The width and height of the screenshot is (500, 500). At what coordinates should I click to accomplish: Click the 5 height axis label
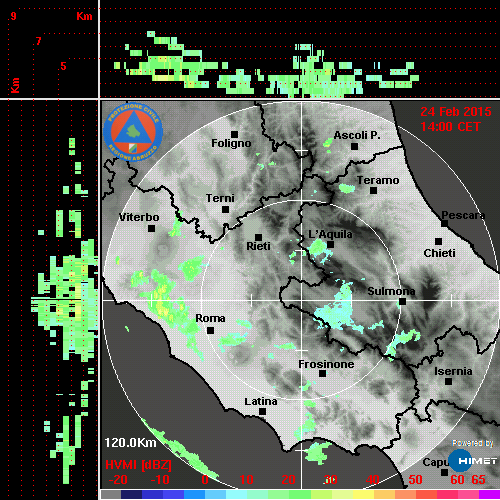63,66
